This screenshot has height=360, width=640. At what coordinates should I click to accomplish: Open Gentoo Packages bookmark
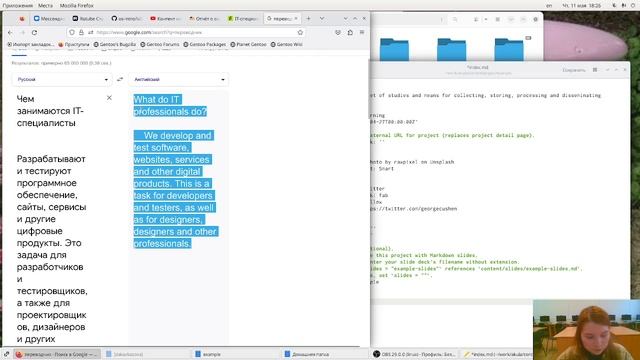(204, 44)
